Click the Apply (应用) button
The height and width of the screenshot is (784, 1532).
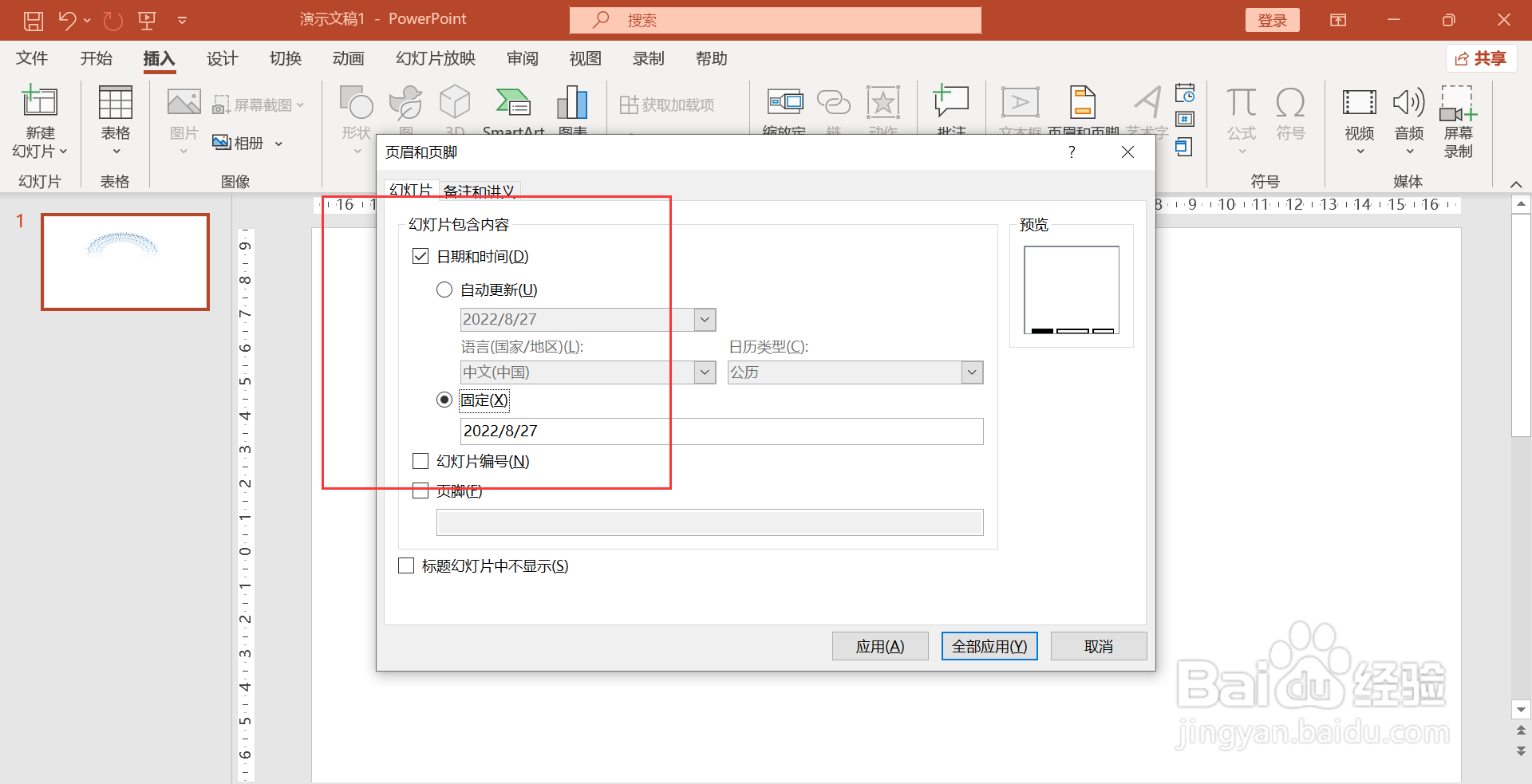880,646
